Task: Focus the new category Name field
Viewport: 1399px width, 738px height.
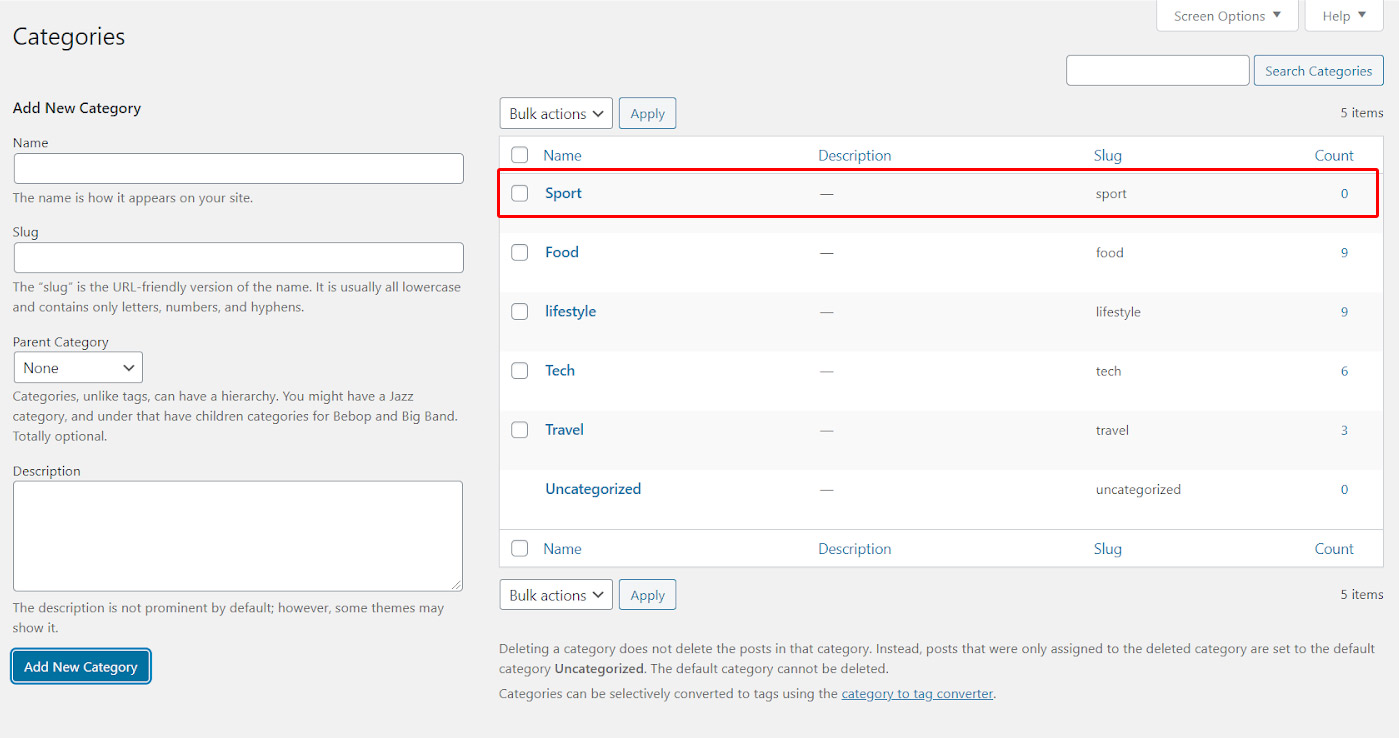Action: [238, 168]
